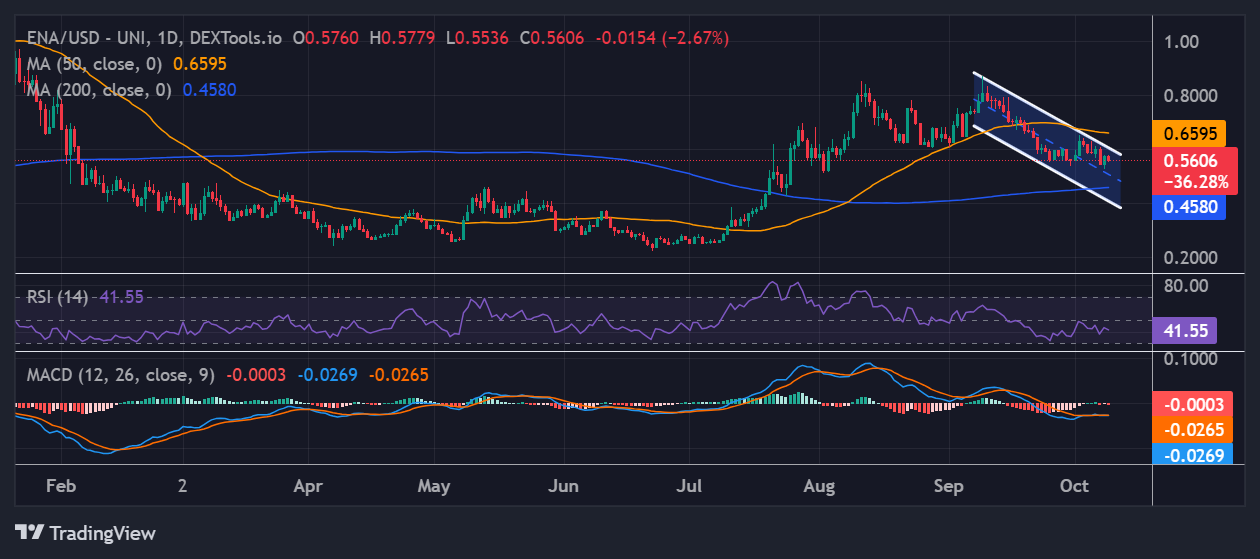Click the Oct label on time axis
Image resolution: width=1260 pixels, height=559 pixels.
[1074, 486]
